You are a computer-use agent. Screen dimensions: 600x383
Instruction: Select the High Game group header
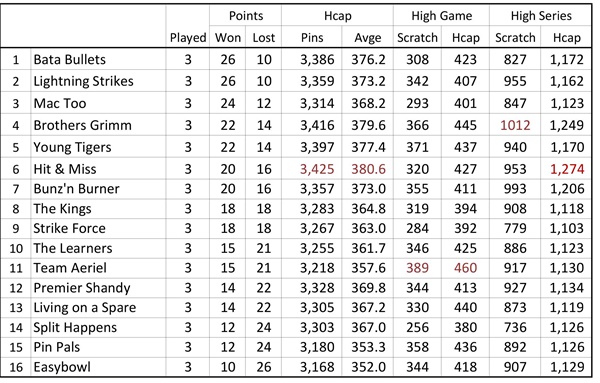tap(442, 16)
